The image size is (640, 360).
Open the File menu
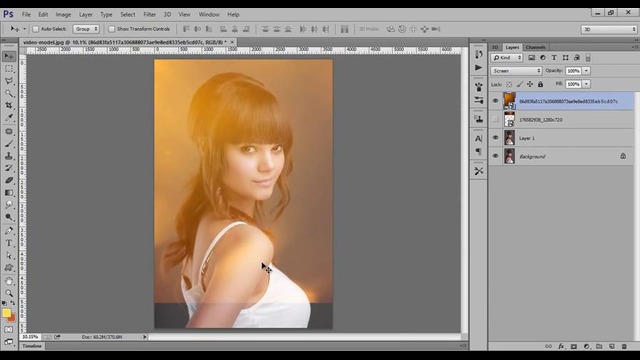26,14
